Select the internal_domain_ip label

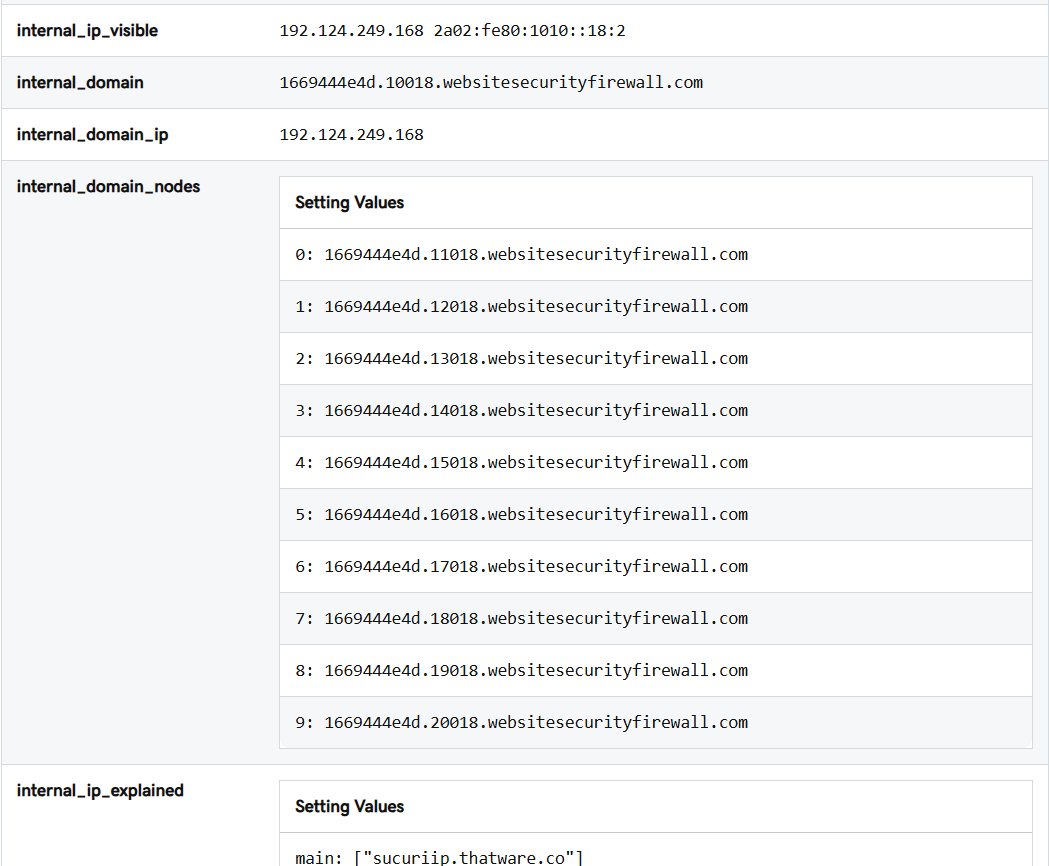[x=92, y=135]
